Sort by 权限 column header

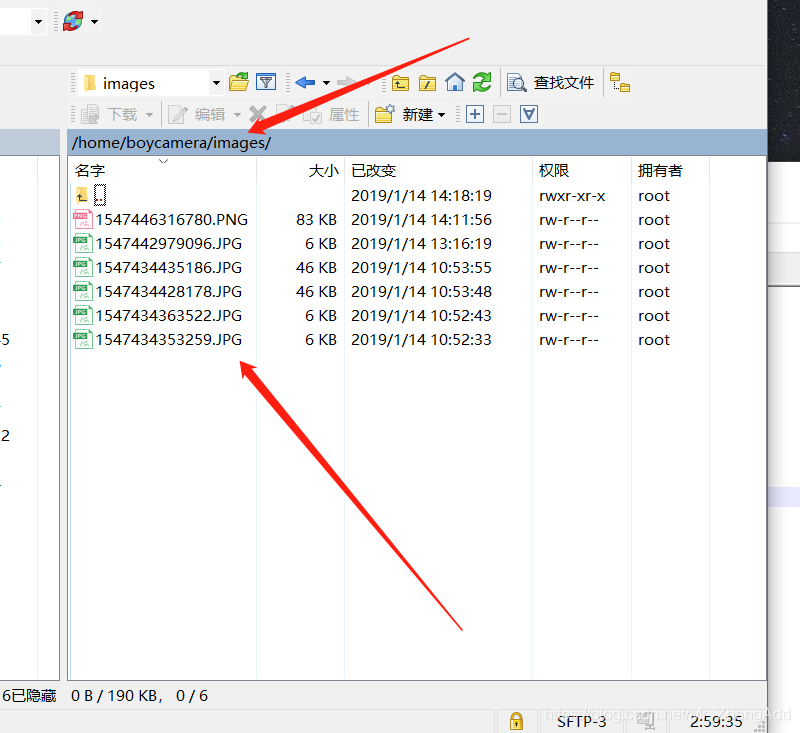[582, 170]
